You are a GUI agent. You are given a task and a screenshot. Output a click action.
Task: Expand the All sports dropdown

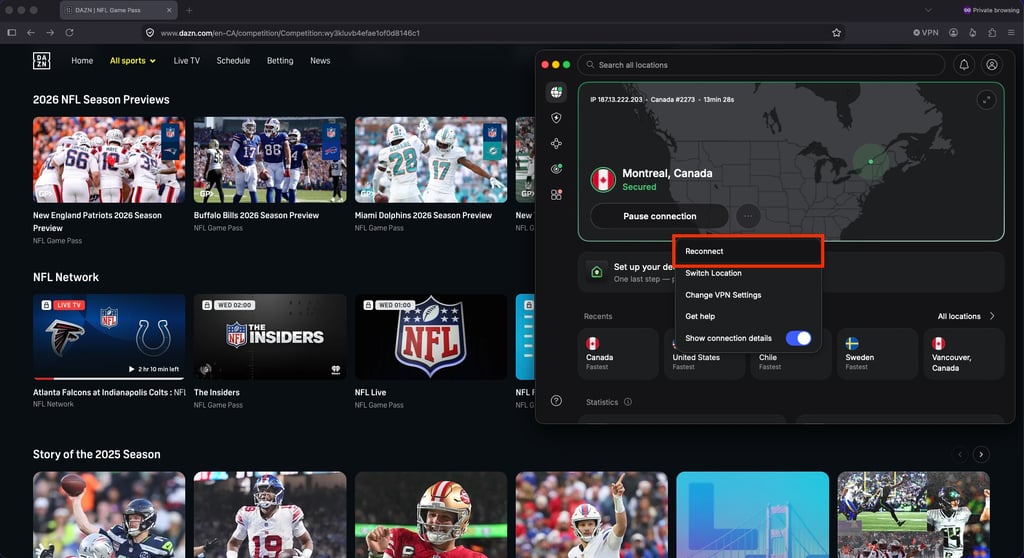click(133, 61)
